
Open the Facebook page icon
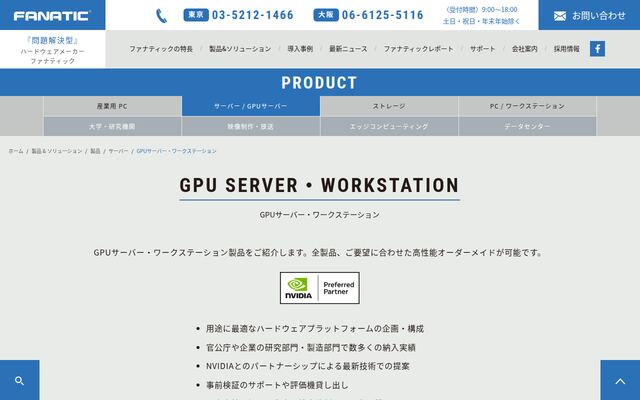597,49
